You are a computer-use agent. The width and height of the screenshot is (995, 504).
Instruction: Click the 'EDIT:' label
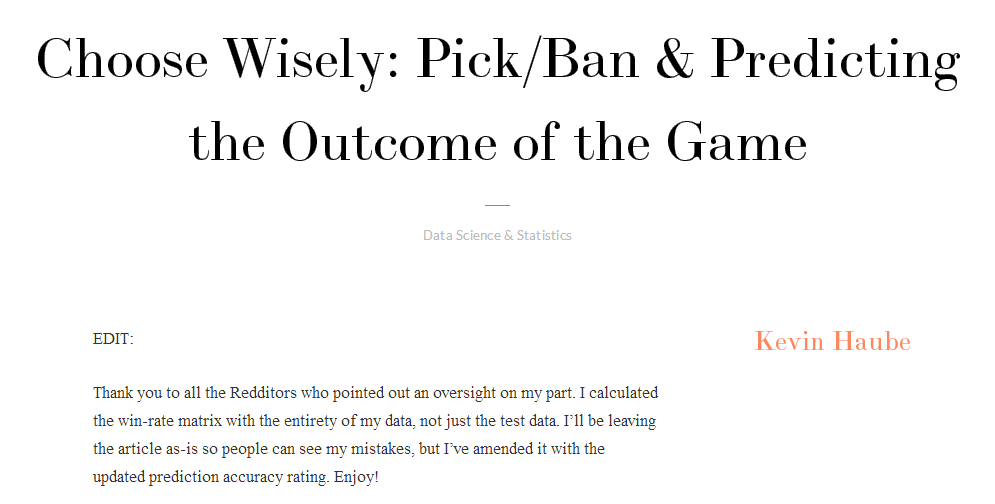click(113, 339)
